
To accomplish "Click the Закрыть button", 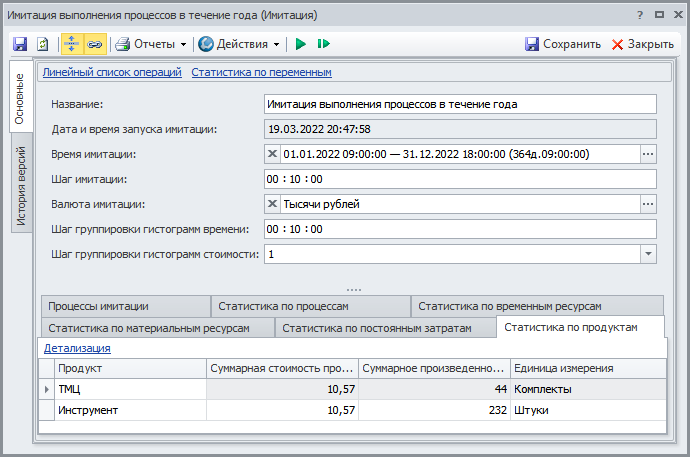I will click(642, 44).
